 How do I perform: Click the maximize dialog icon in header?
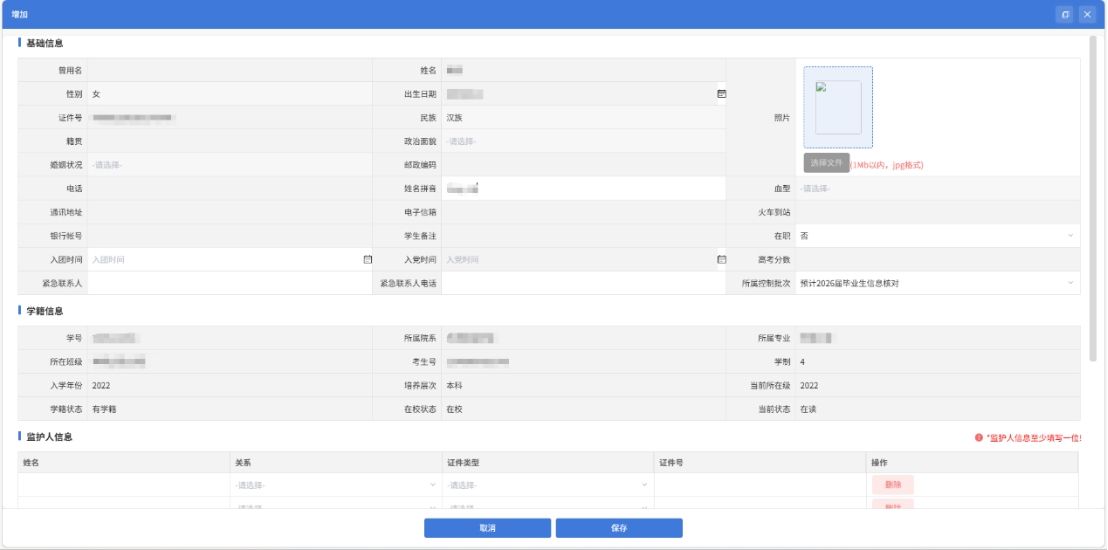pyautogui.click(x=1066, y=14)
